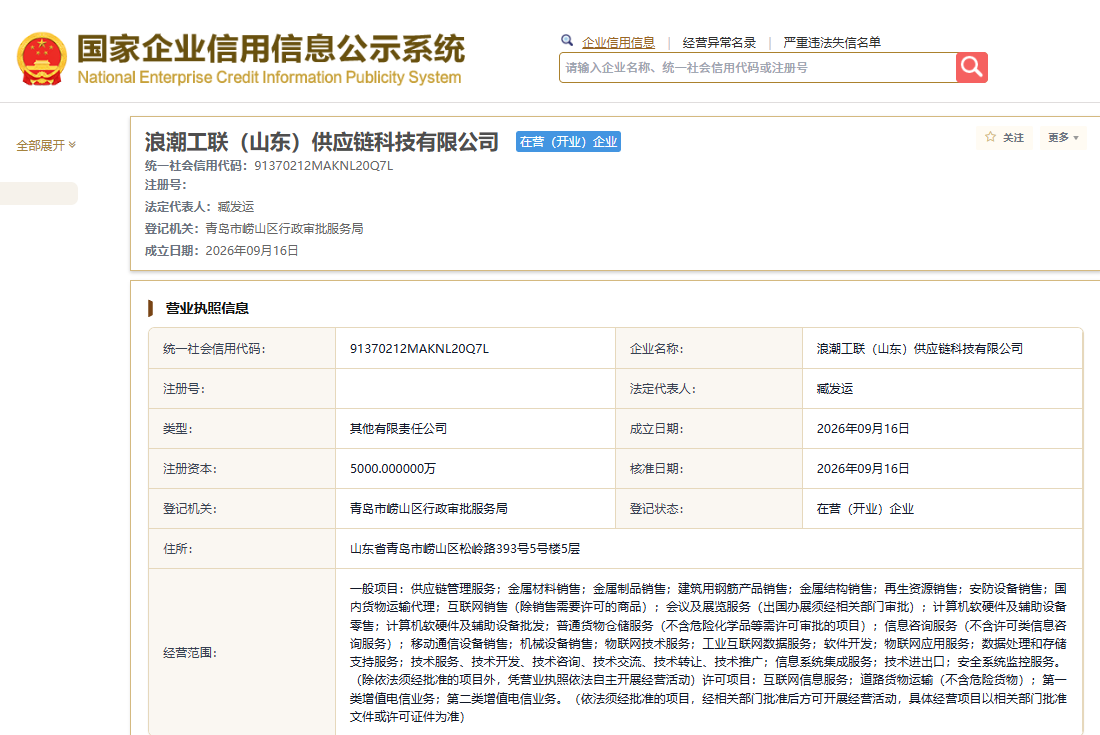This screenshot has height=735, width=1100.
Task: Switch to 经营异常名录 tab
Action: click(x=719, y=43)
